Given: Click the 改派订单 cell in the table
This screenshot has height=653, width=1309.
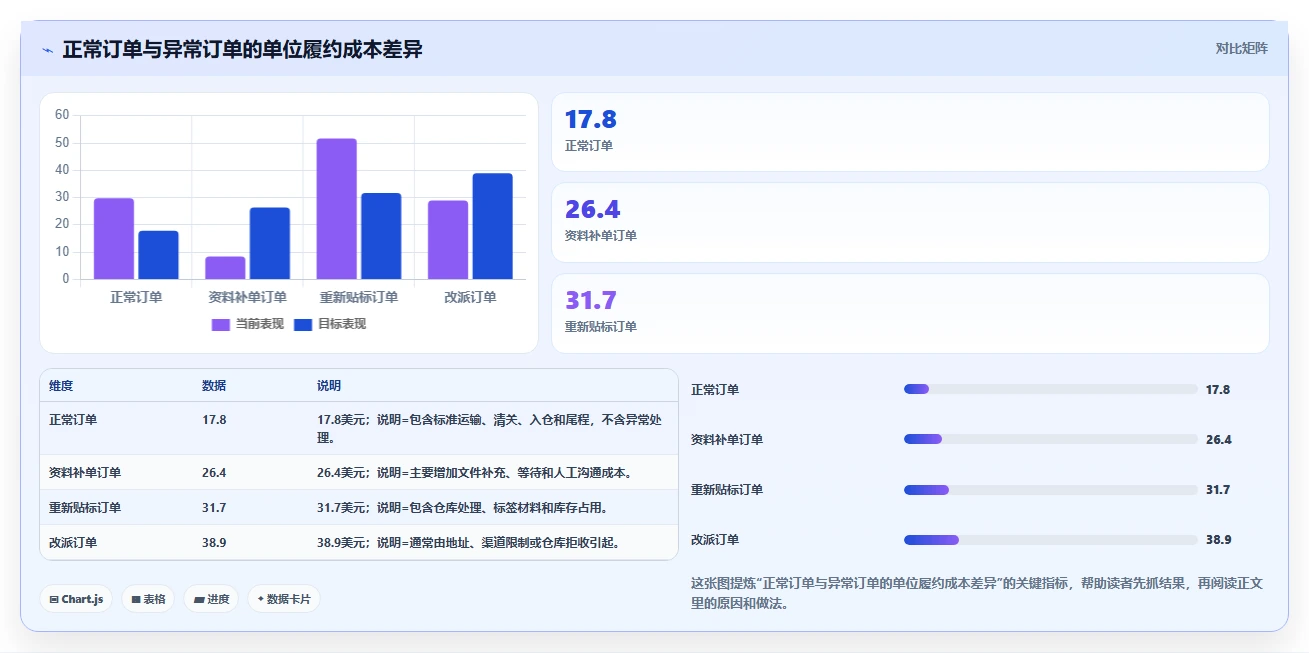Looking at the screenshot, I should coord(73,542).
